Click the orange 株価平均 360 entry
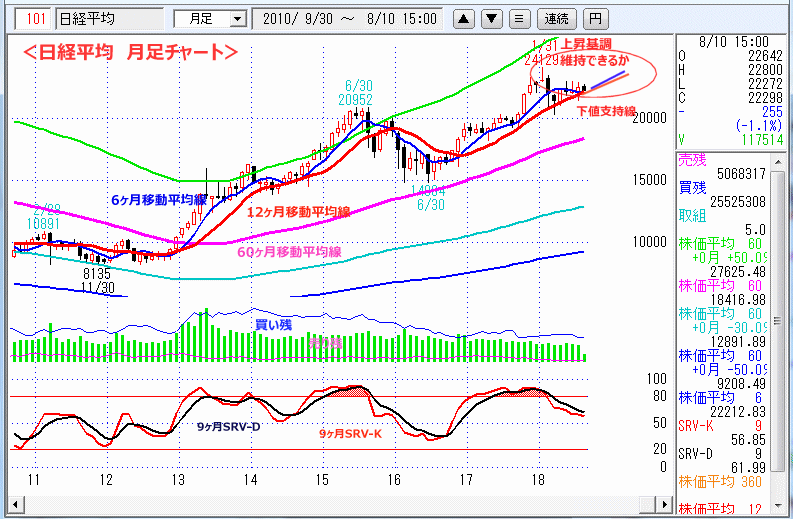 (720, 482)
